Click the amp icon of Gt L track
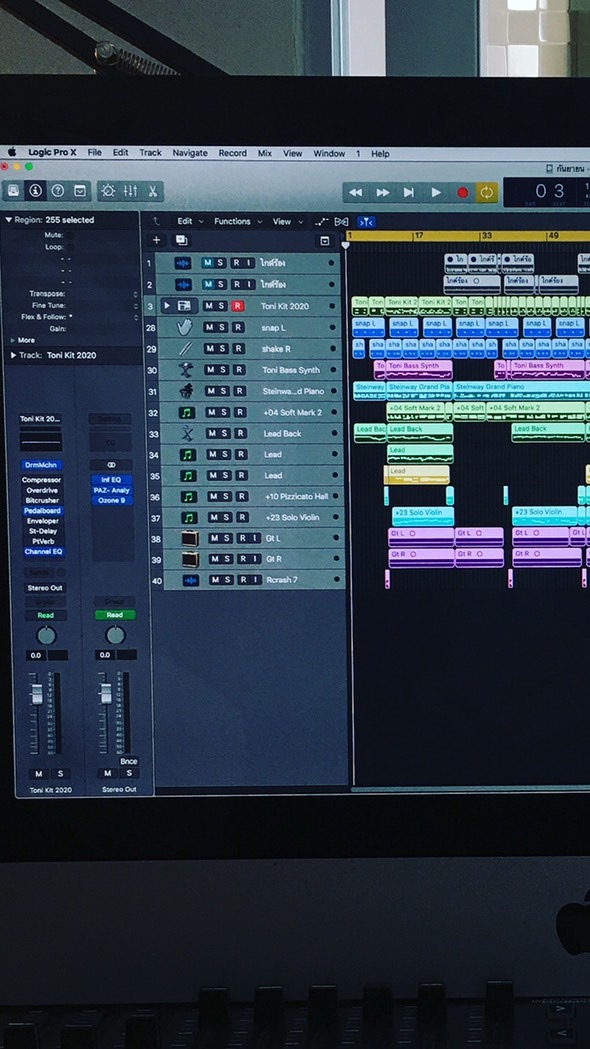 pyautogui.click(x=191, y=538)
